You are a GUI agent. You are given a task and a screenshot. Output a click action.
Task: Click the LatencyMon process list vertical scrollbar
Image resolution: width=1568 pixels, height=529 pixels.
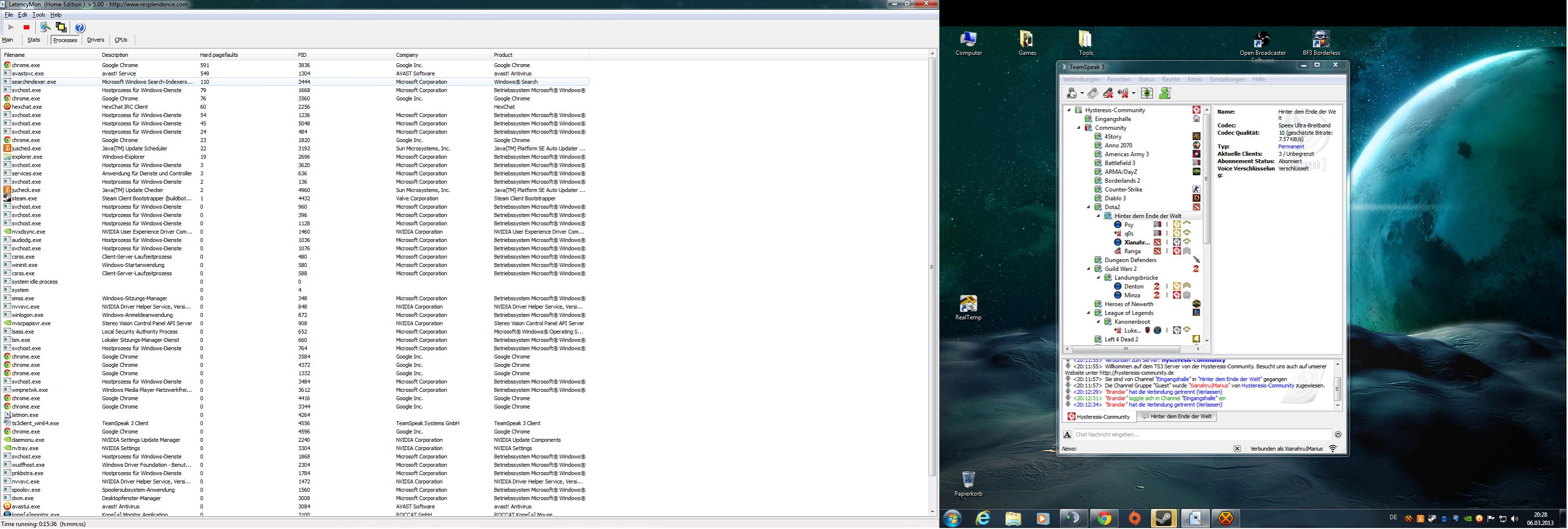(x=932, y=266)
